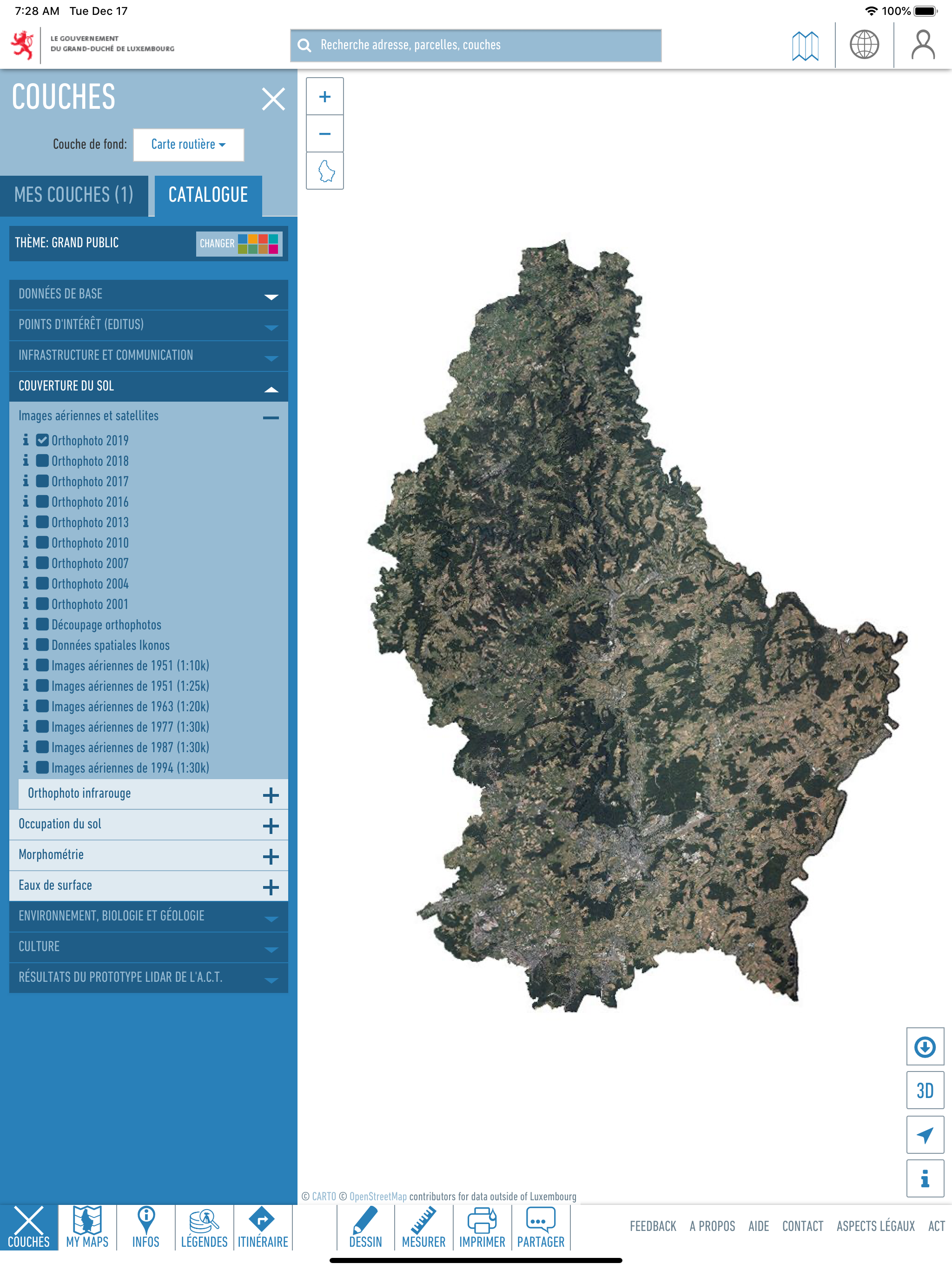952x1270 pixels.
Task: Click the zoom in plus button
Action: pos(324,96)
